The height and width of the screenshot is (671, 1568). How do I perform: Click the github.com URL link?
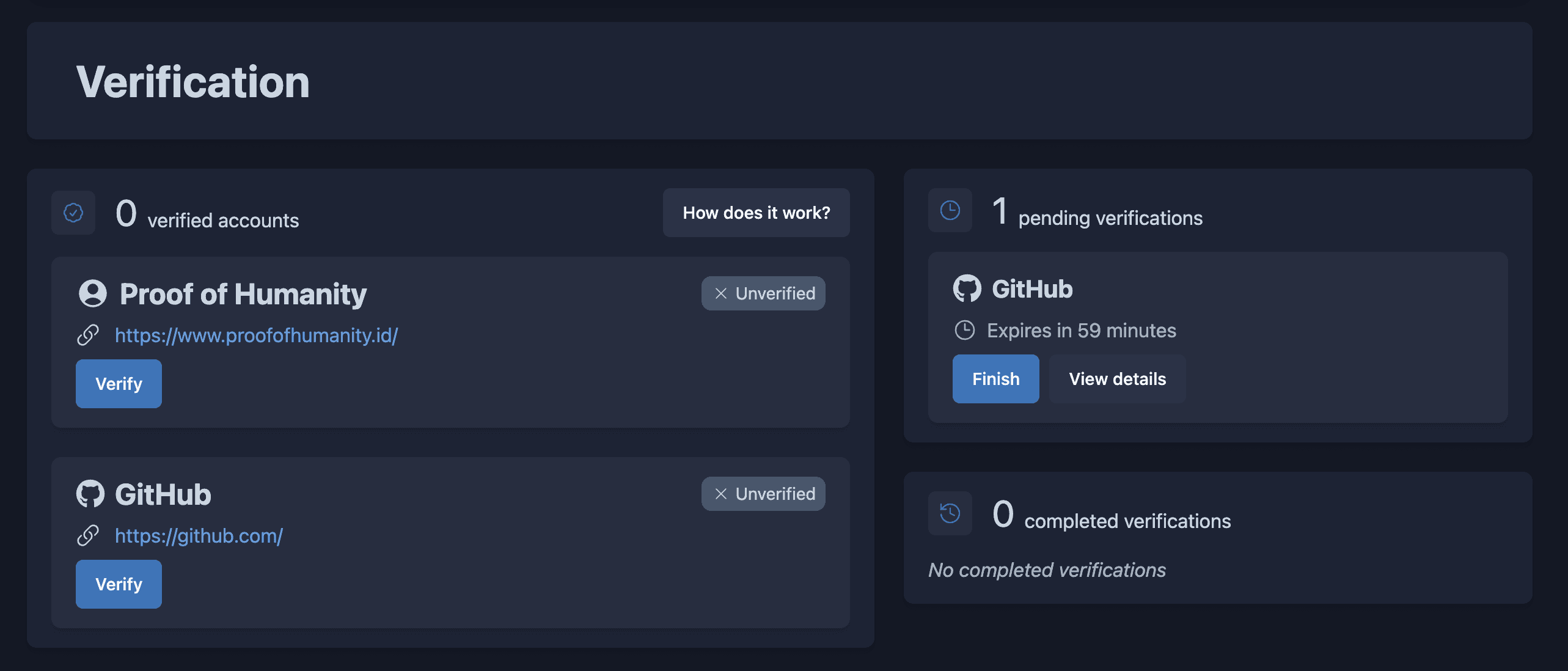point(199,534)
